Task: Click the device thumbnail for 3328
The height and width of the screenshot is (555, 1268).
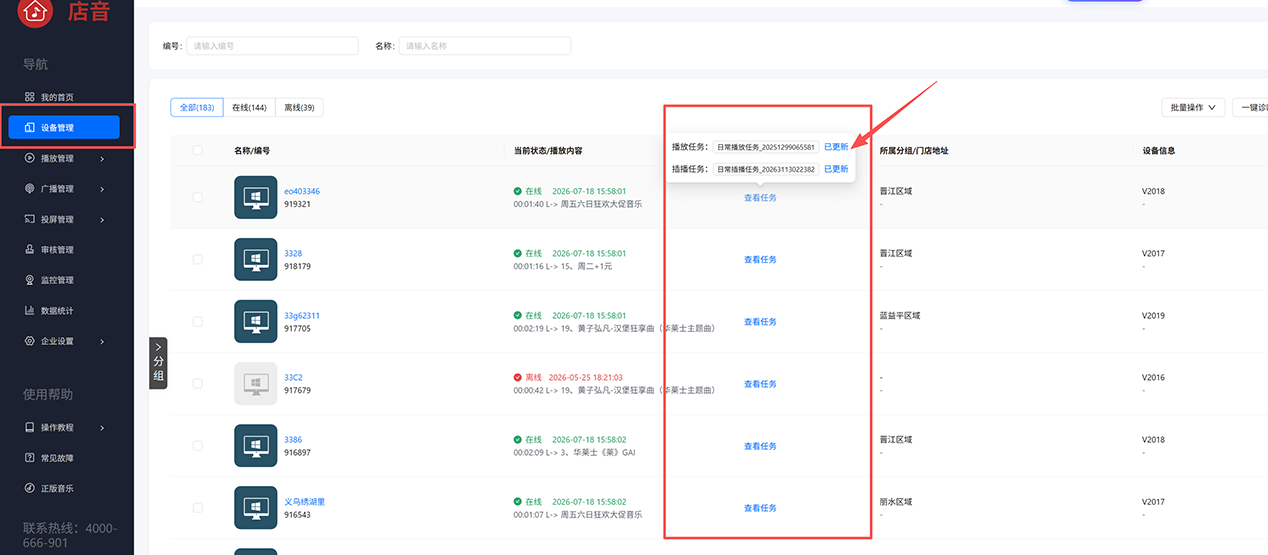Action: tap(256, 259)
